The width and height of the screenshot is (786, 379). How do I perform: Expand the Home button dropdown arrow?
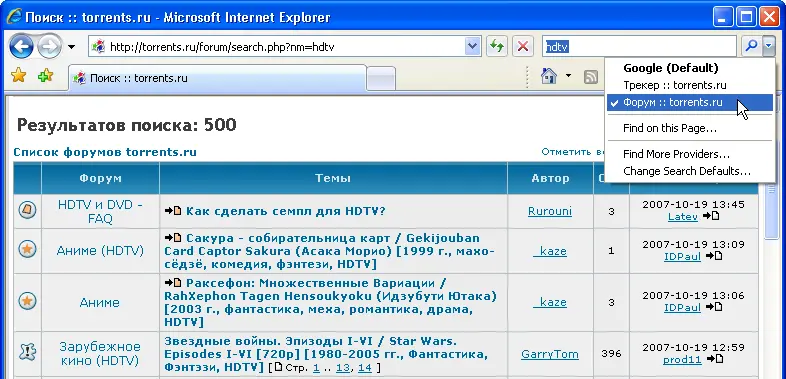[568, 76]
